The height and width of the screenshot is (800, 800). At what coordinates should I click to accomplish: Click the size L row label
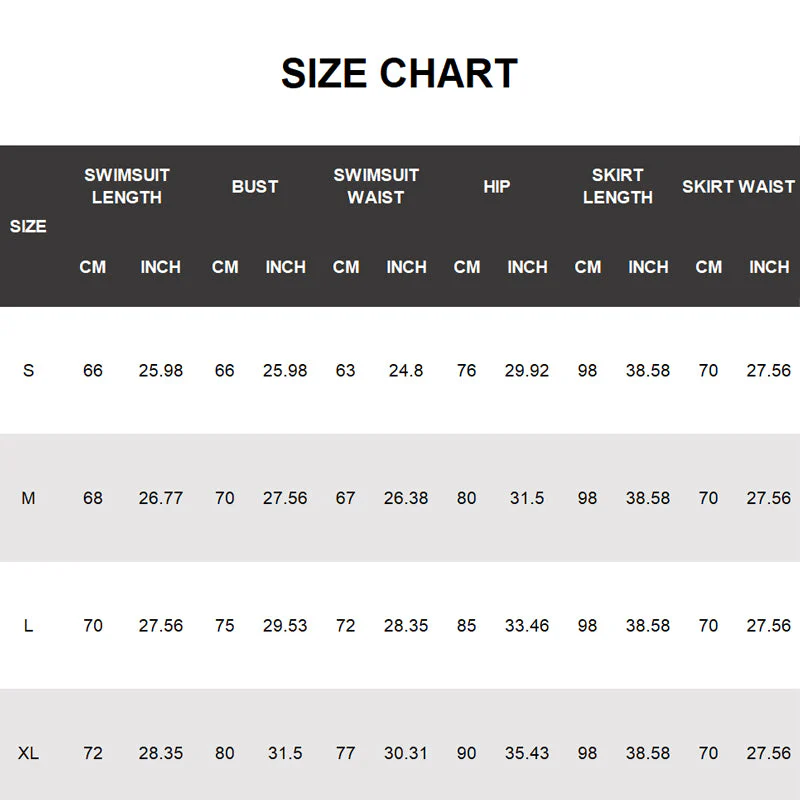pos(28,625)
